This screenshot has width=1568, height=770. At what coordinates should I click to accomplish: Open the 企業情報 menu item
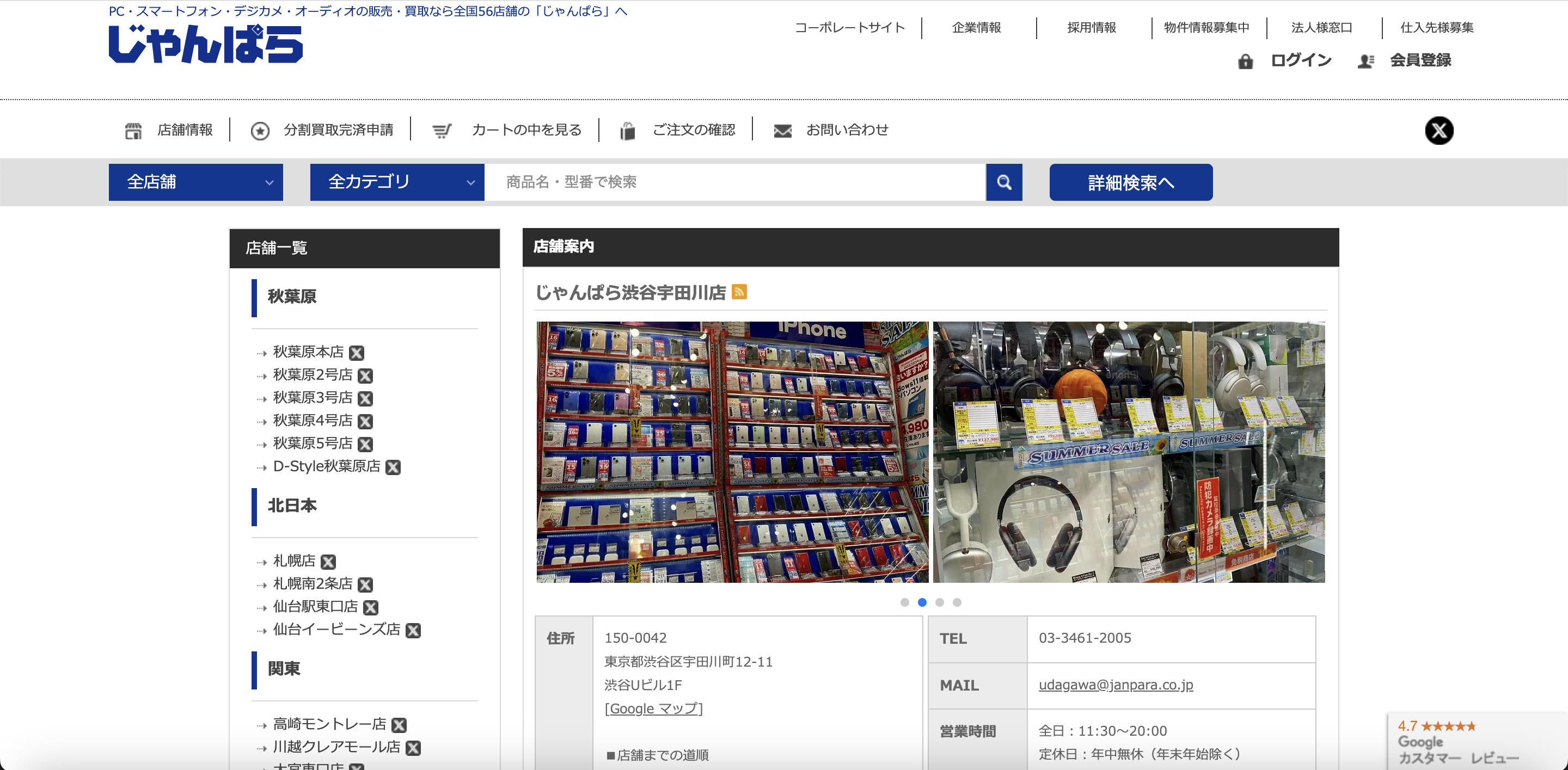pos(976,27)
